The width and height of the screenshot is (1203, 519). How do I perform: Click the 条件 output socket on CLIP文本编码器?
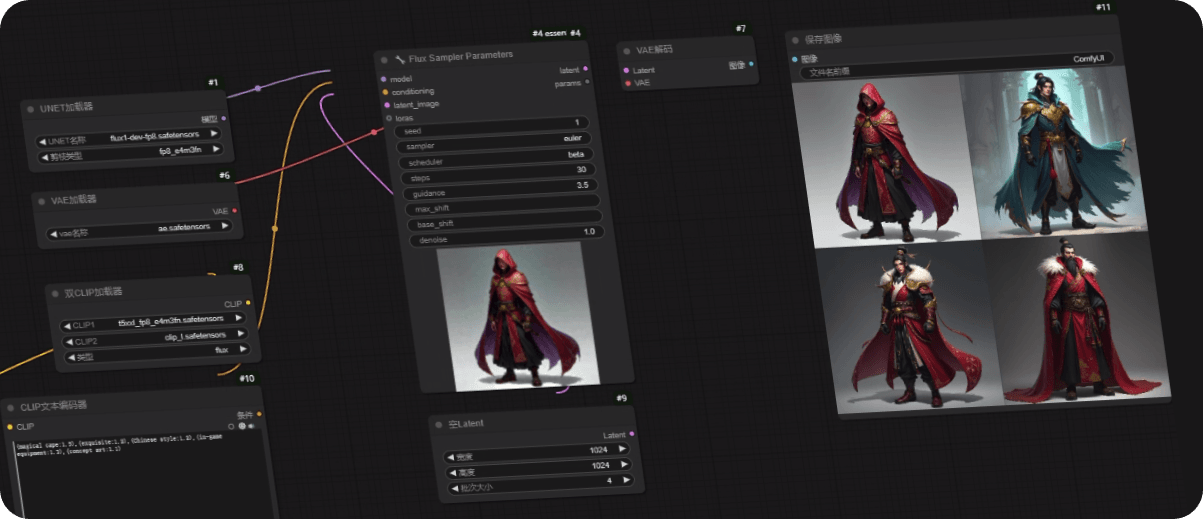click(x=260, y=414)
